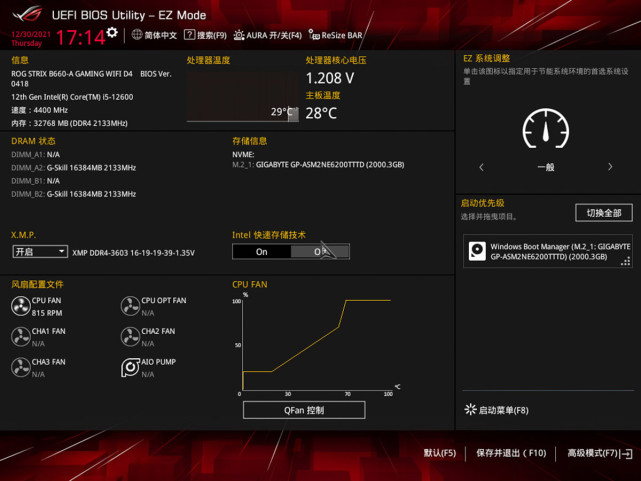Click the speed 4400 MHz line
The width and height of the screenshot is (641, 481).
pyautogui.click(x=40, y=110)
